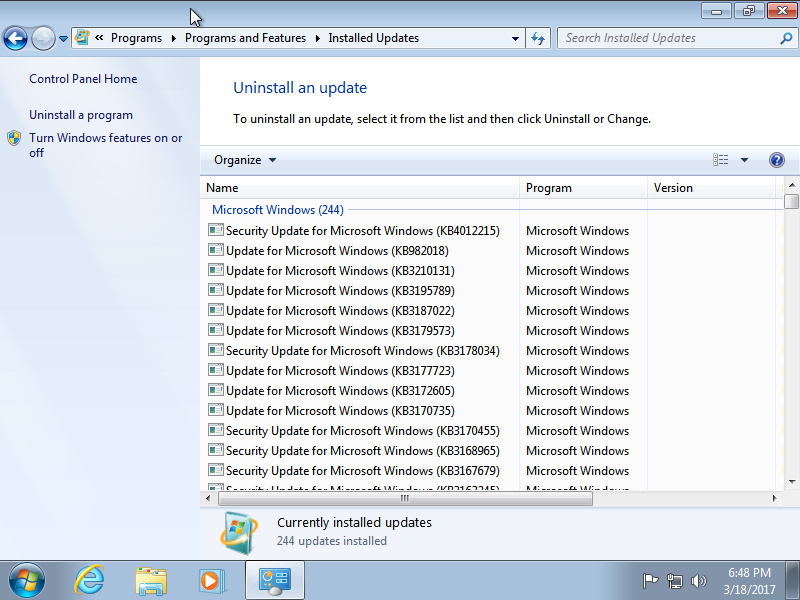Go back with the blue Back arrow

15,38
